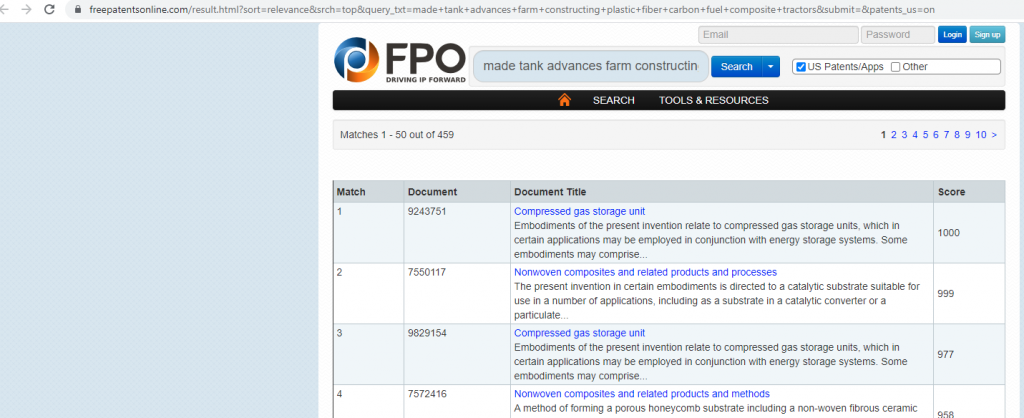Open the Search button dropdown arrow

[771, 67]
